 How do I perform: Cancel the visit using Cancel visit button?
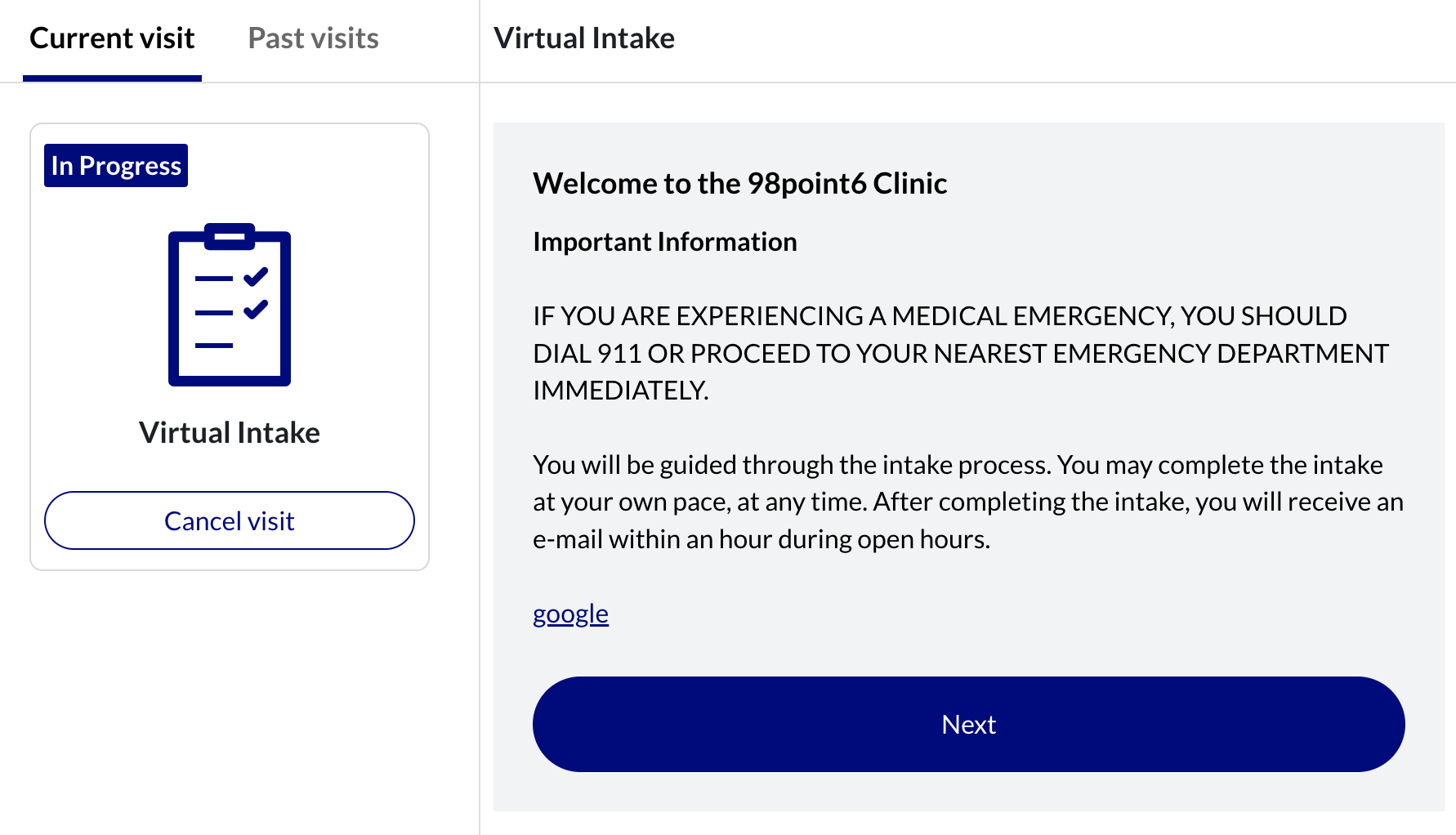point(230,520)
